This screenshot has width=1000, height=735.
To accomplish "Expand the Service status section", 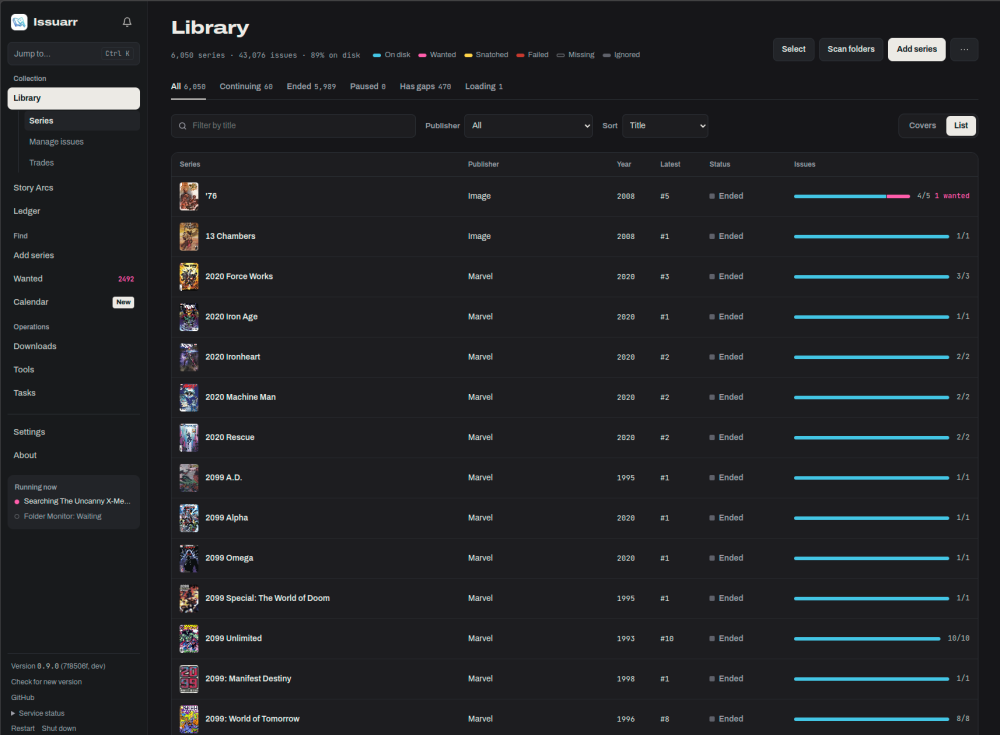I will pos(38,713).
